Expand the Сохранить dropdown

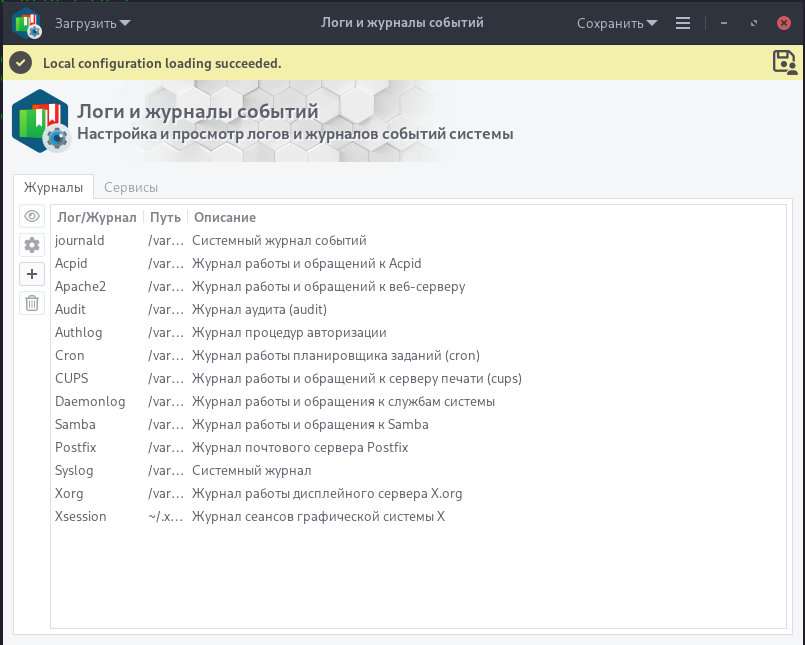617,23
